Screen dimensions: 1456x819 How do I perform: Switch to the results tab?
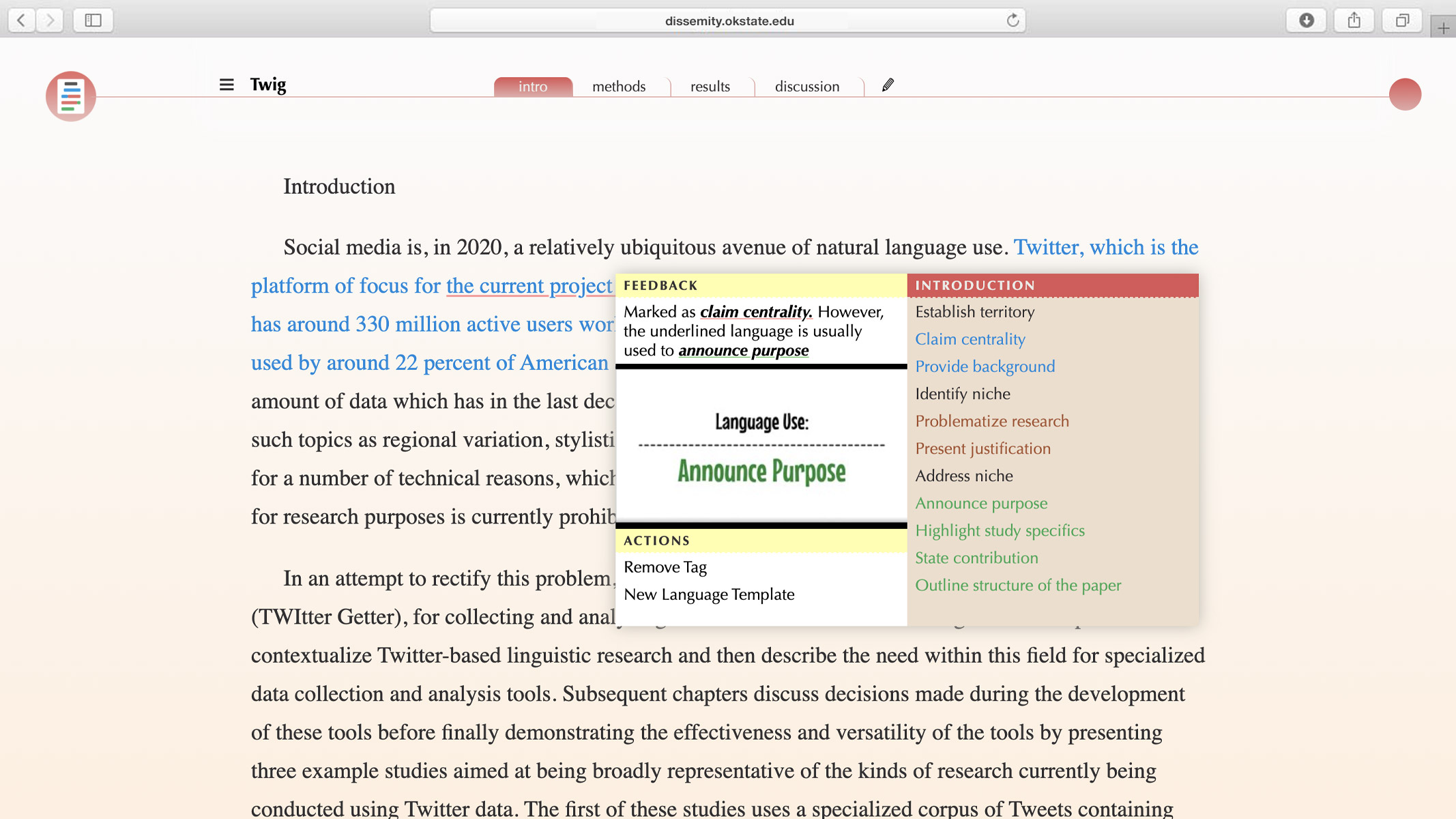pyautogui.click(x=710, y=87)
